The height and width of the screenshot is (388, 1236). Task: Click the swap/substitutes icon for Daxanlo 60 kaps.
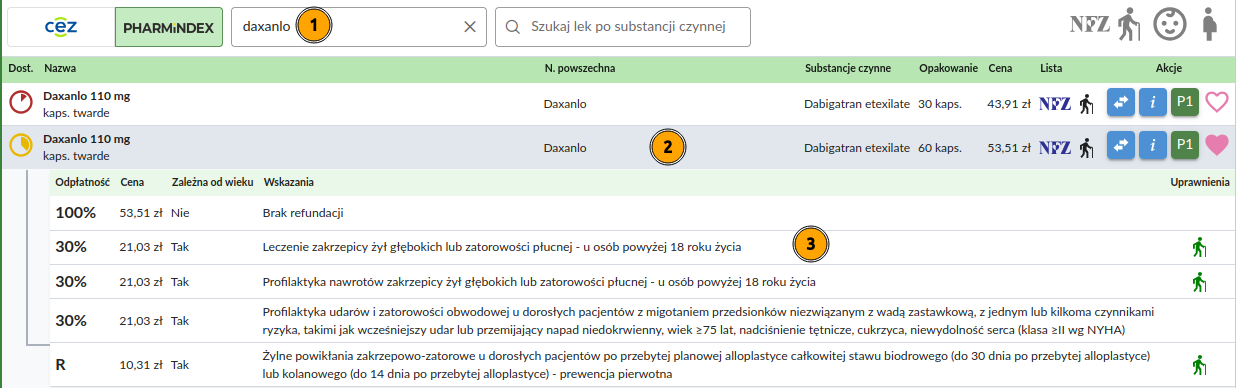coord(1121,146)
